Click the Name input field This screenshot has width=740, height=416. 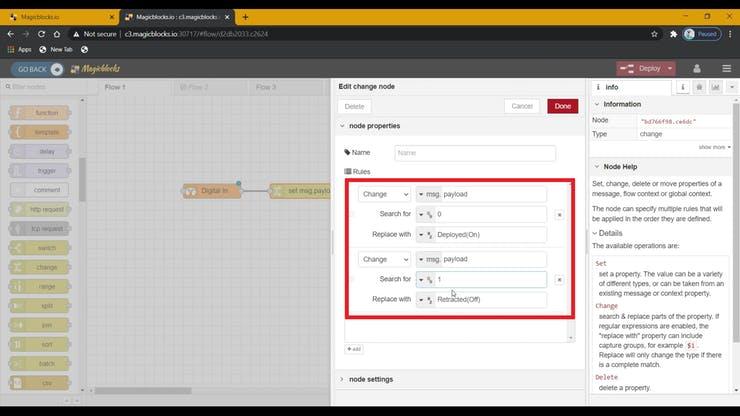pyautogui.click(x=474, y=153)
